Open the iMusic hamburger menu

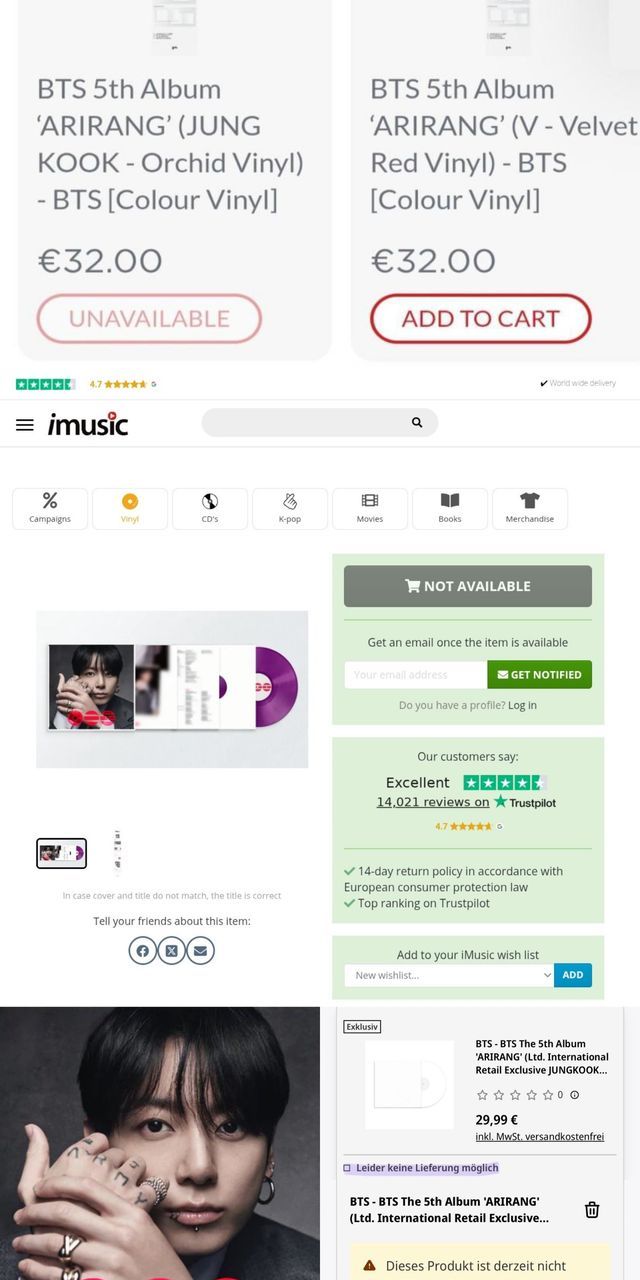click(25, 424)
